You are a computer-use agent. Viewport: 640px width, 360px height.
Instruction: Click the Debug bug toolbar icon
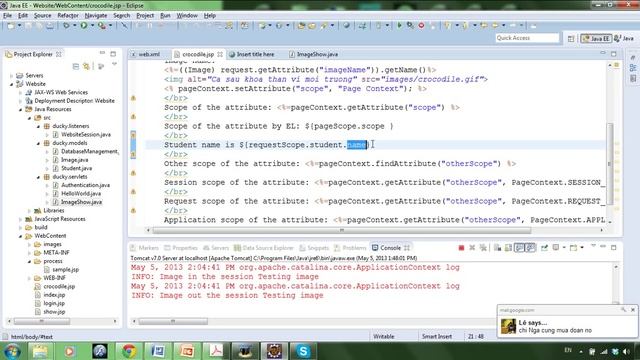(66, 25)
